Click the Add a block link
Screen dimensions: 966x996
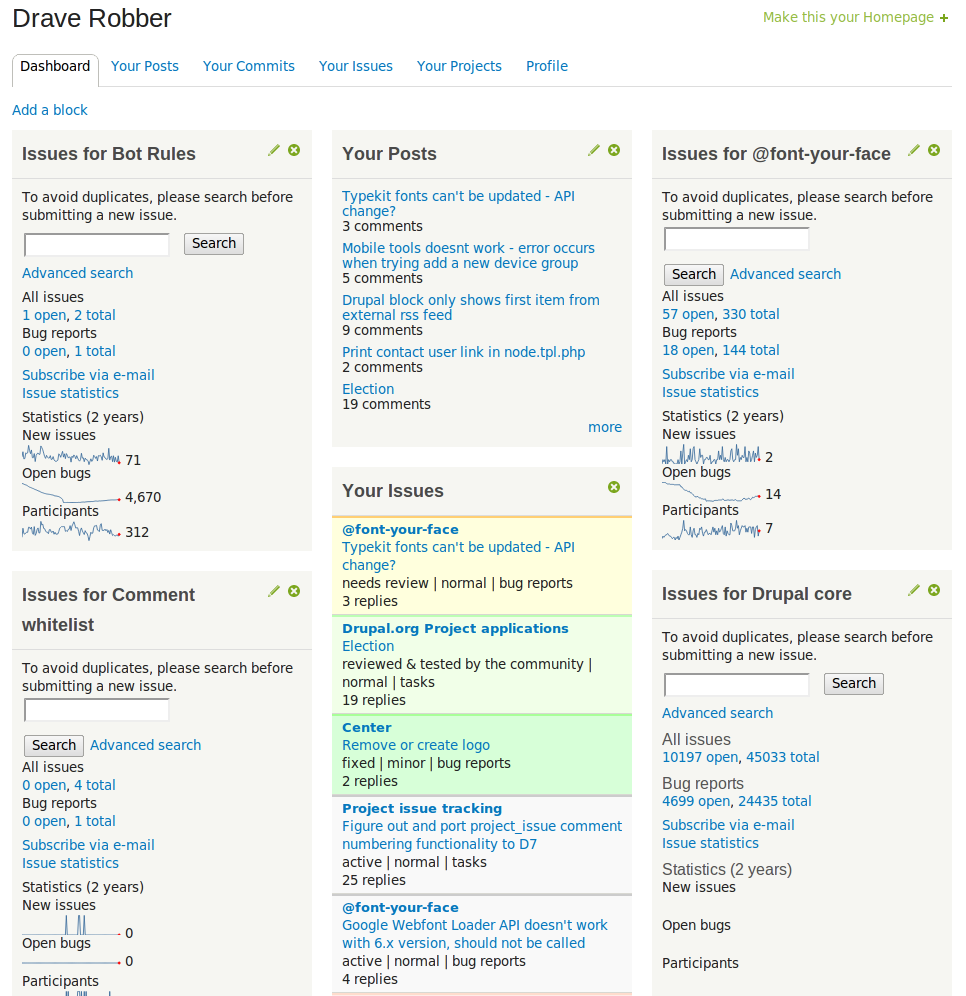(x=50, y=110)
